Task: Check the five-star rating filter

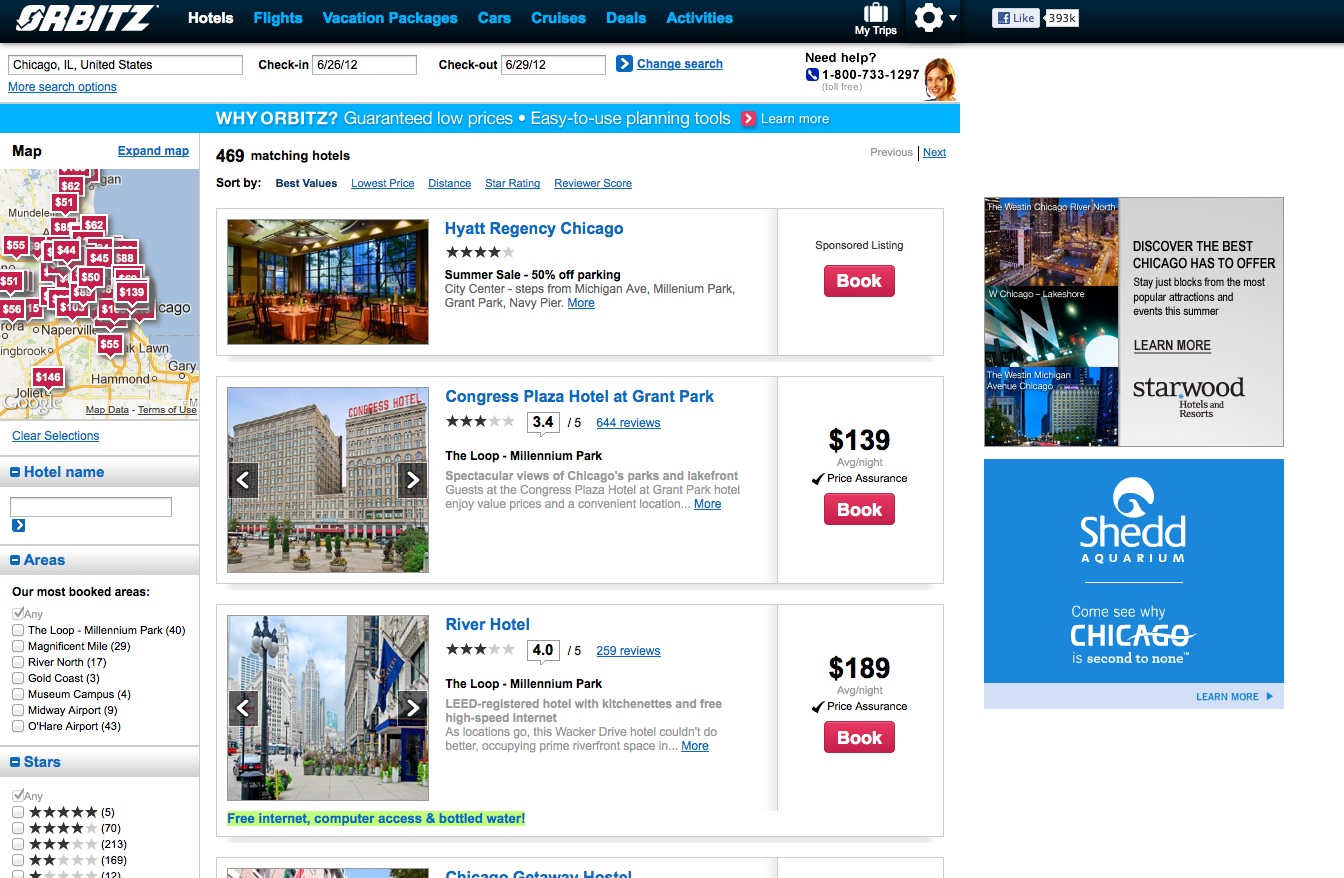Action: [18, 812]
